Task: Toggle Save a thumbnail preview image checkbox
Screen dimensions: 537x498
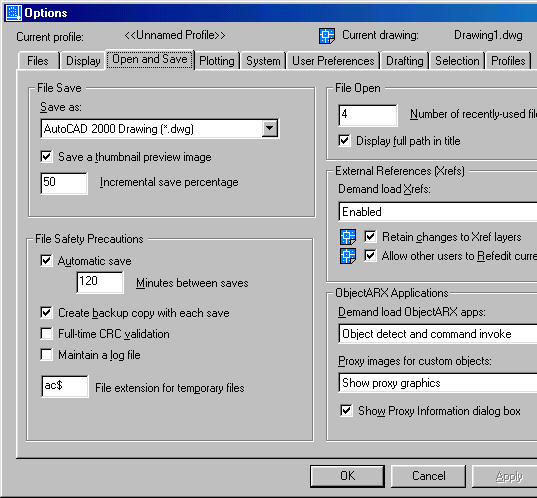Action: tap(47, 157)
